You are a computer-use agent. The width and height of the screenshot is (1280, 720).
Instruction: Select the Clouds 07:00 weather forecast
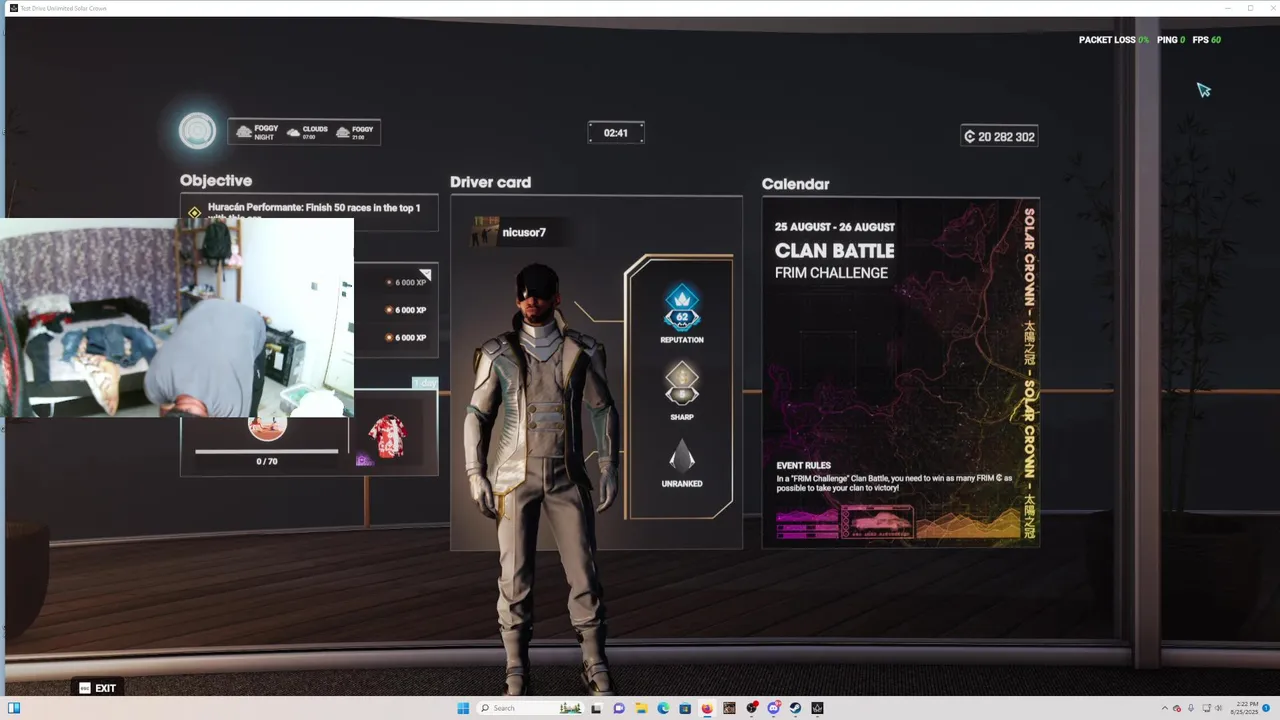[x=307, y=132]
